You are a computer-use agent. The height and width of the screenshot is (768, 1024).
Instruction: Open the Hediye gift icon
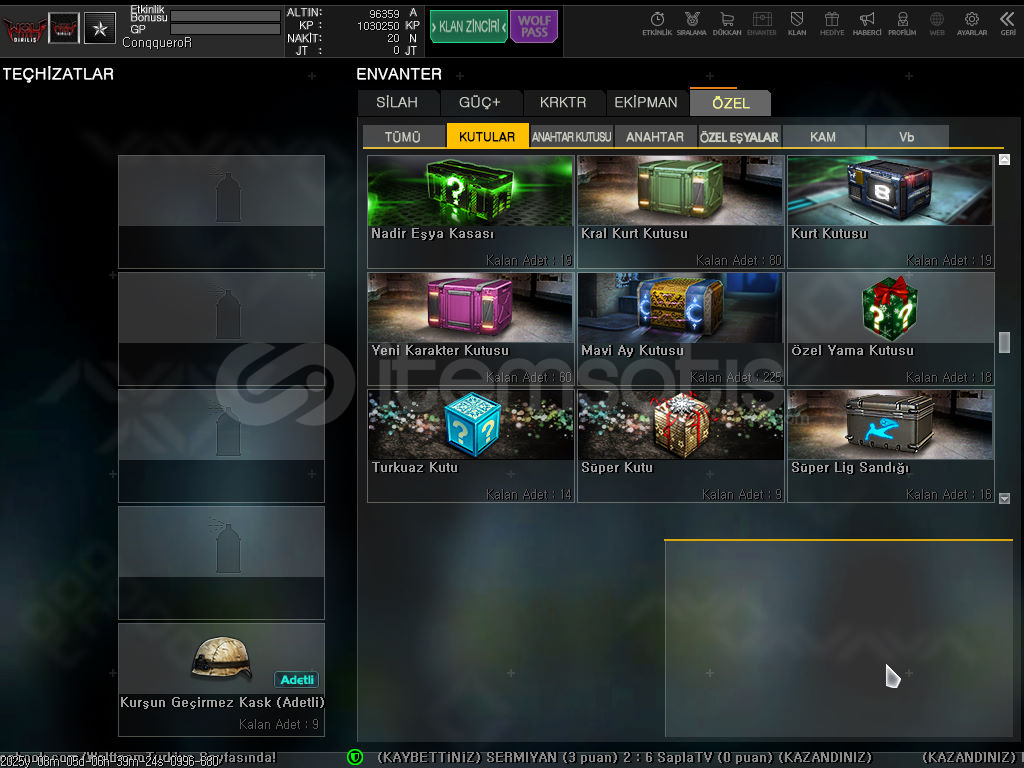point(831,24)
